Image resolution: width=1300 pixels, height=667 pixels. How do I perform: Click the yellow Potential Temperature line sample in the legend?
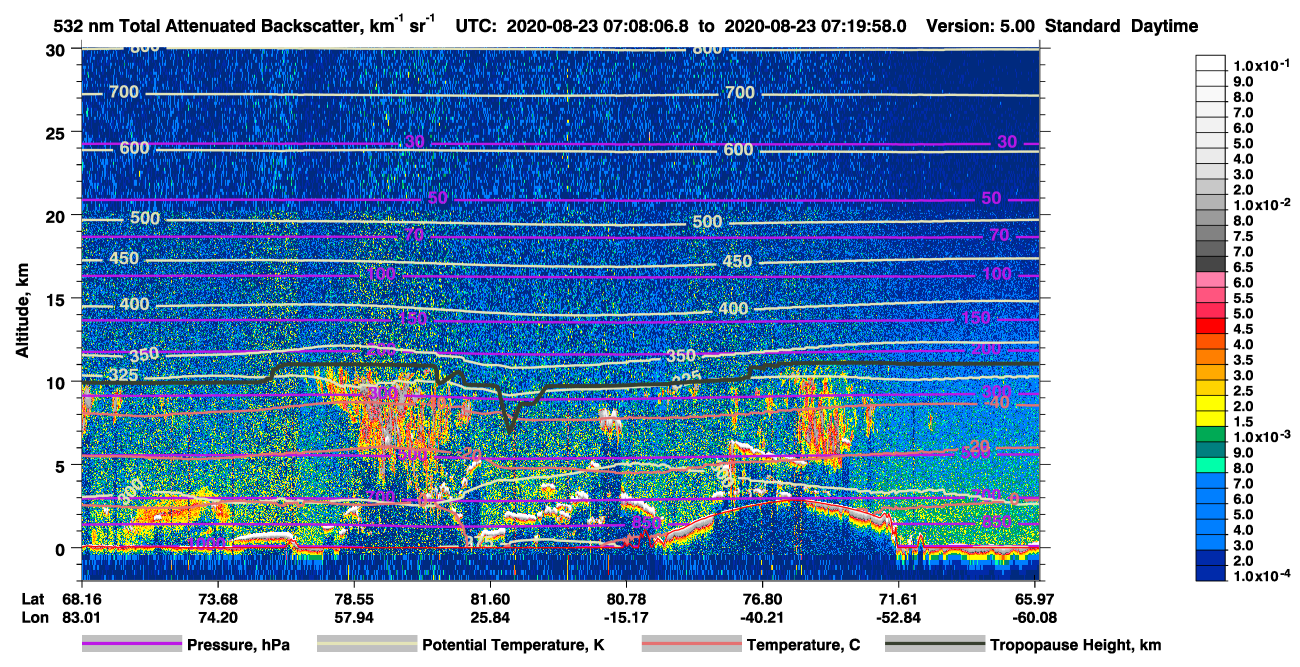pos(367,645)
